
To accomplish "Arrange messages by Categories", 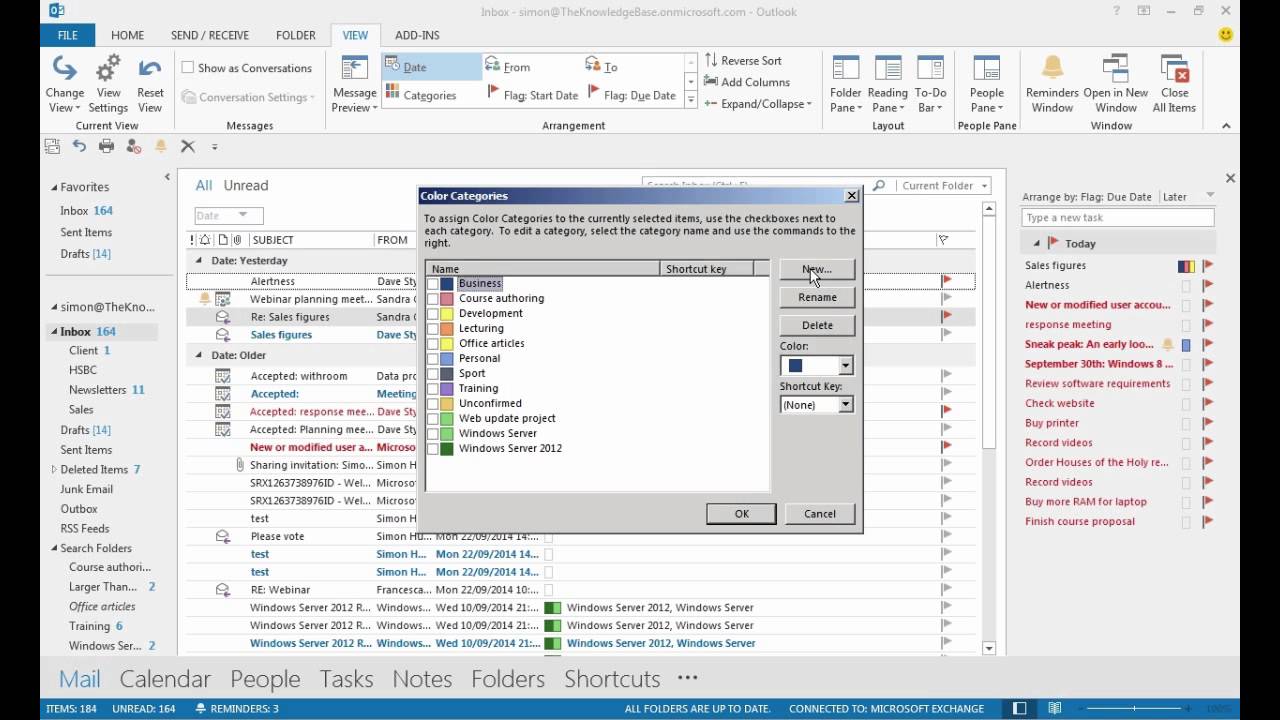I will (420, 95).
